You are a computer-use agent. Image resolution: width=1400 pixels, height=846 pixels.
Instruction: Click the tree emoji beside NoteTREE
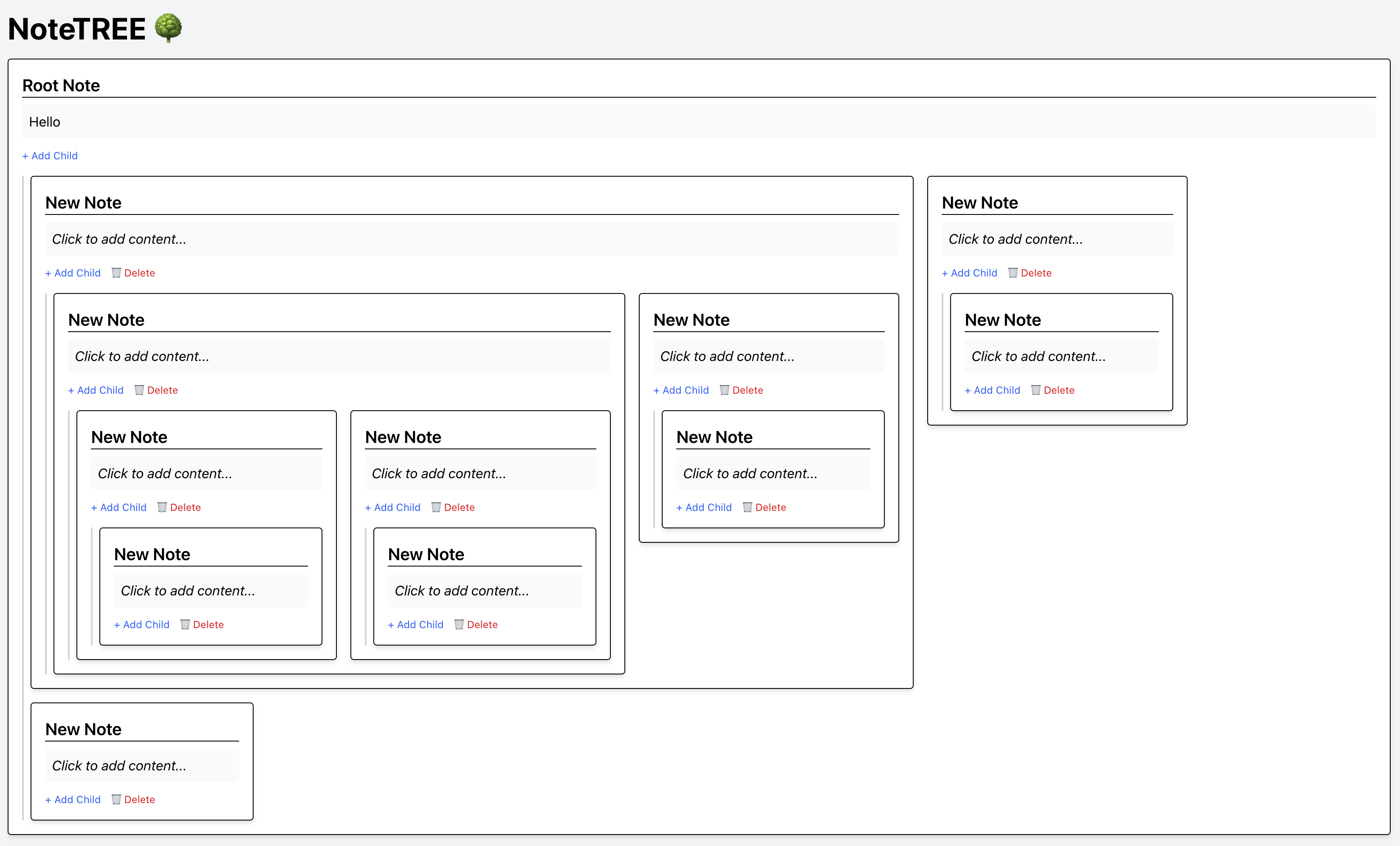[168, 28]
